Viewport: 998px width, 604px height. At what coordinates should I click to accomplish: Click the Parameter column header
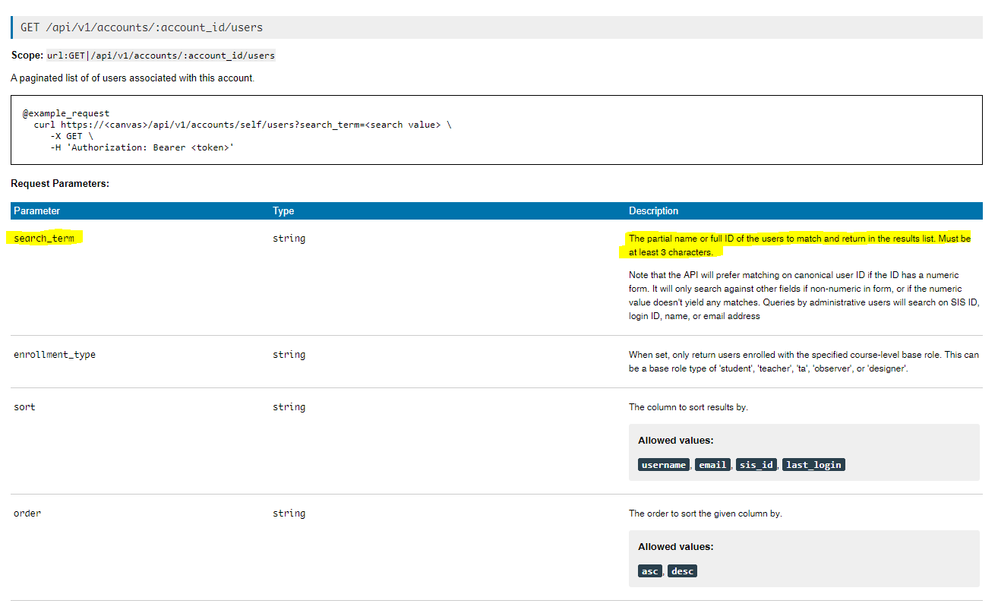pos(37,211)
